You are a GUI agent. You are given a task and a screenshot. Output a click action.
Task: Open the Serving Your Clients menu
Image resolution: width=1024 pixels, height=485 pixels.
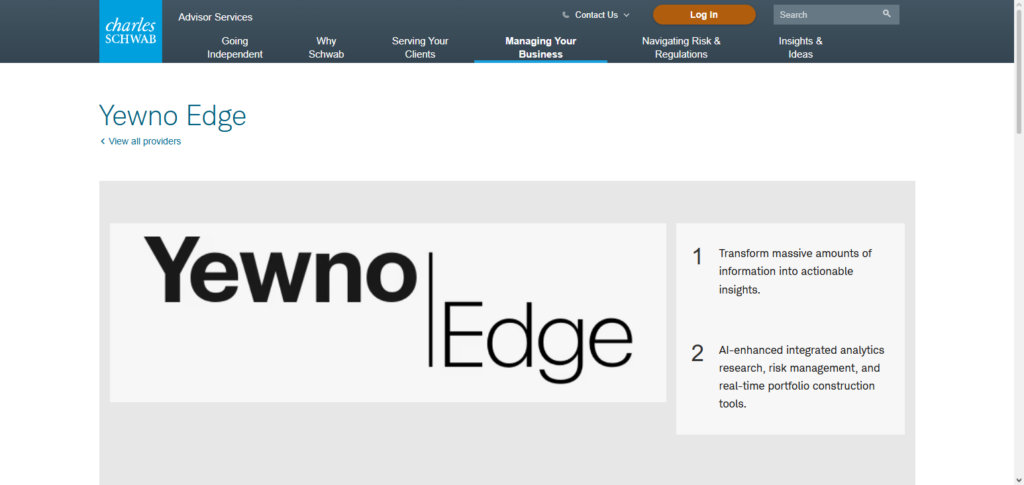pos(420,48)
